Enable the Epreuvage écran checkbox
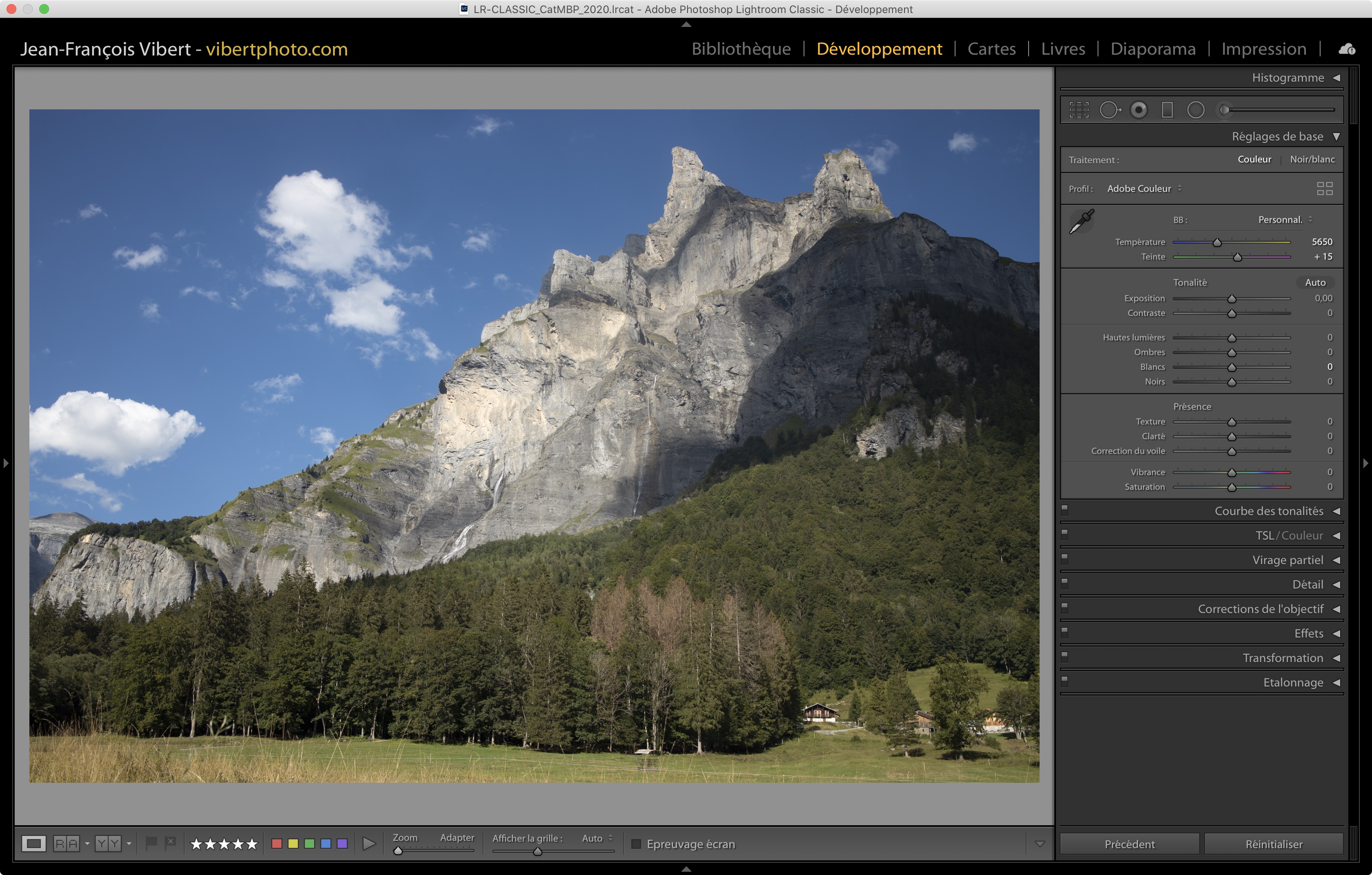 tap(637, 844)
